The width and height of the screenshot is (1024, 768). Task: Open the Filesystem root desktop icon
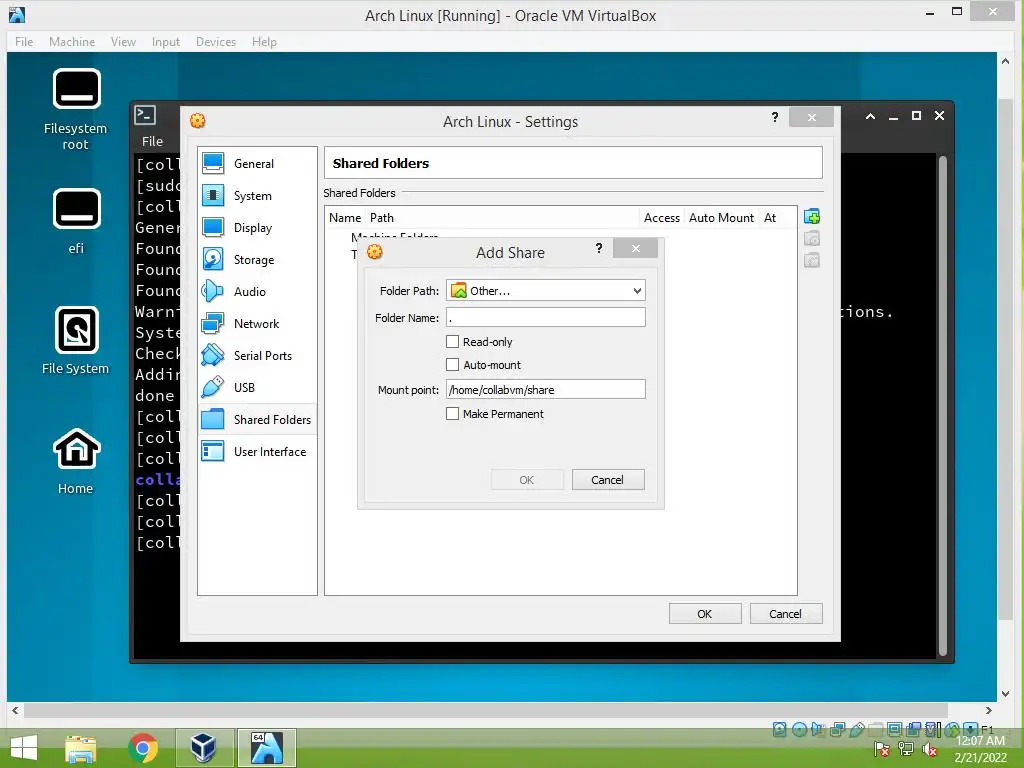76,110
